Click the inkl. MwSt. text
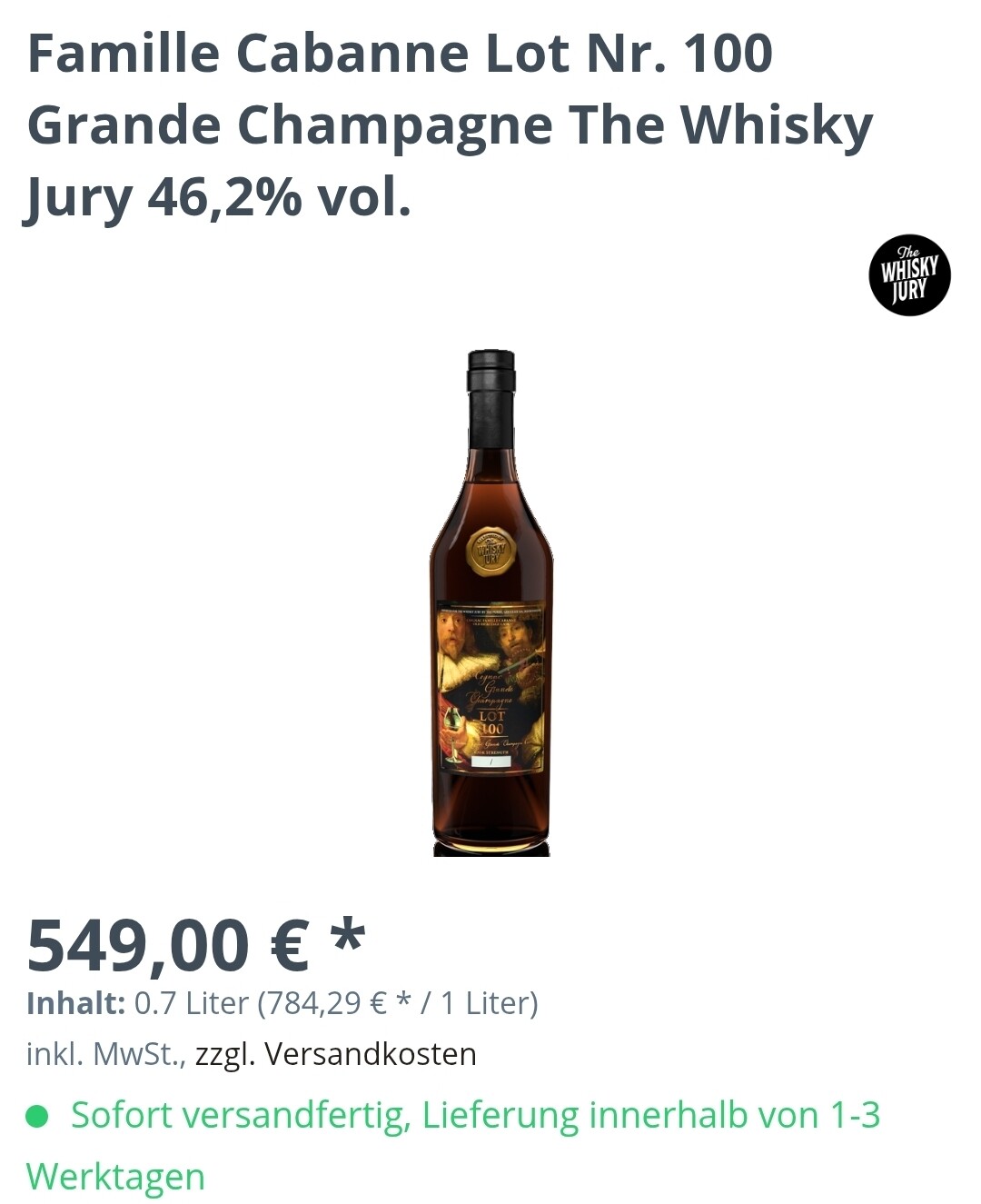This screenshot has height=1204, width=981. coord(107,1054)
